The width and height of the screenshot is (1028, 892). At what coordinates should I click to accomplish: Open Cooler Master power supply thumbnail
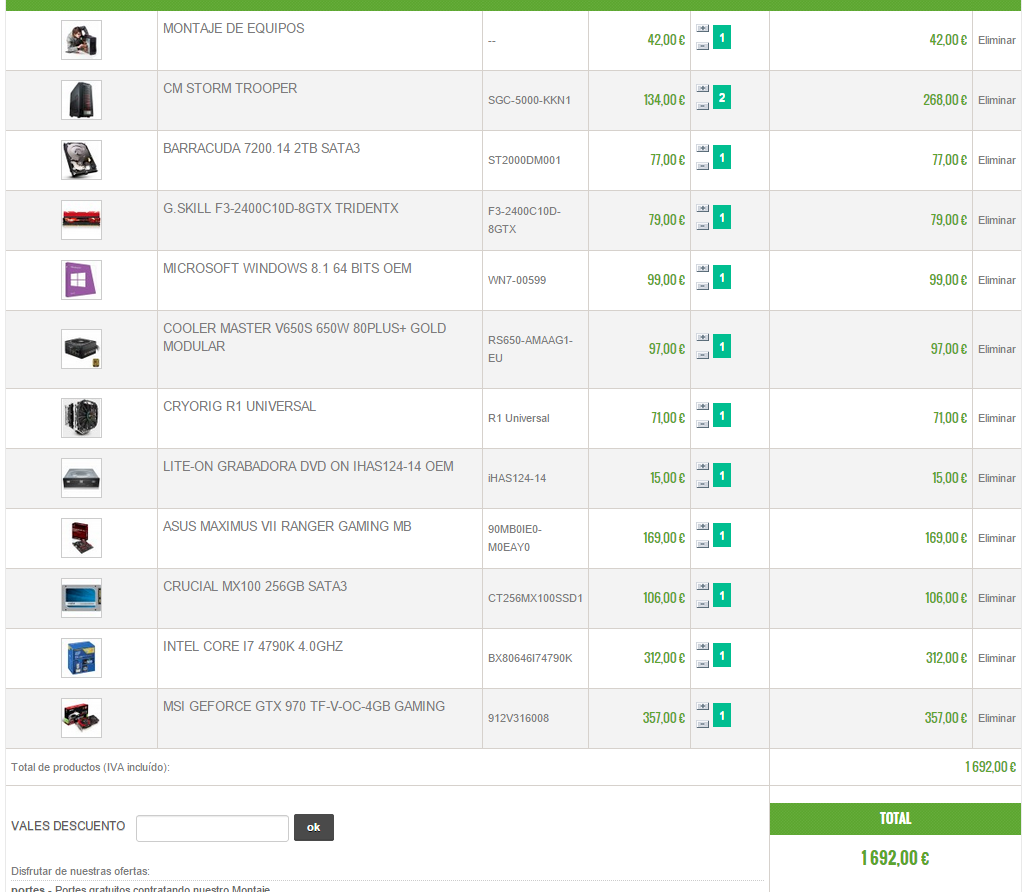coord(81,349)
